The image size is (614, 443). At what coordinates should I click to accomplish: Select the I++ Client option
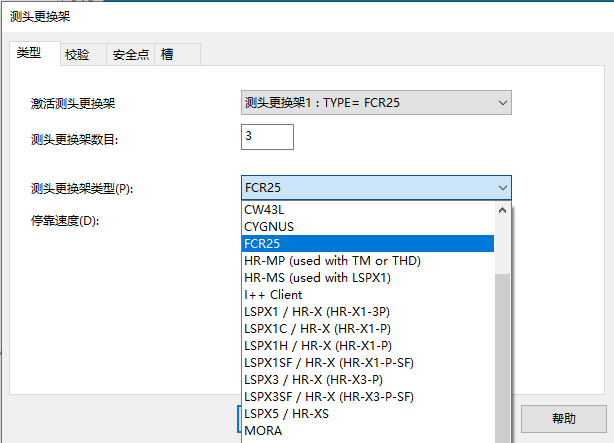[x=367, y=295]
